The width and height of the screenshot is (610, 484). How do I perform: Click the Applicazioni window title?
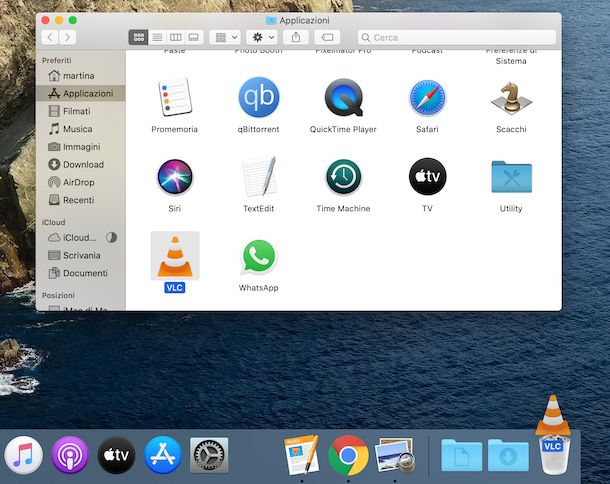305,21
